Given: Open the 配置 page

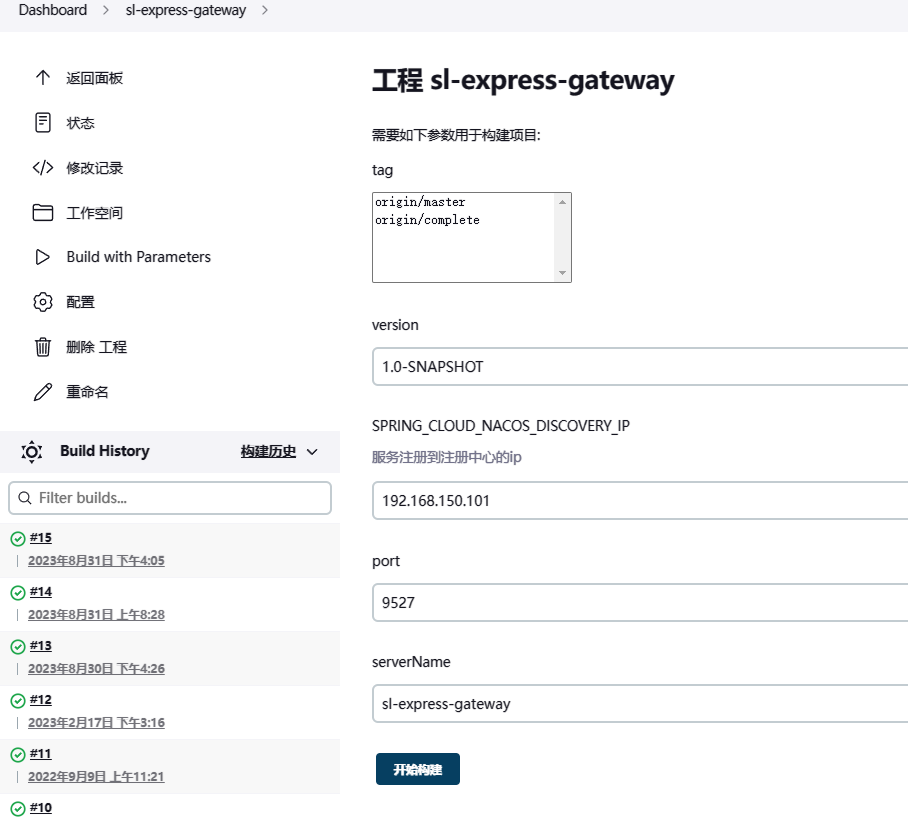Looking at the screenshot, I should (80, 302).
